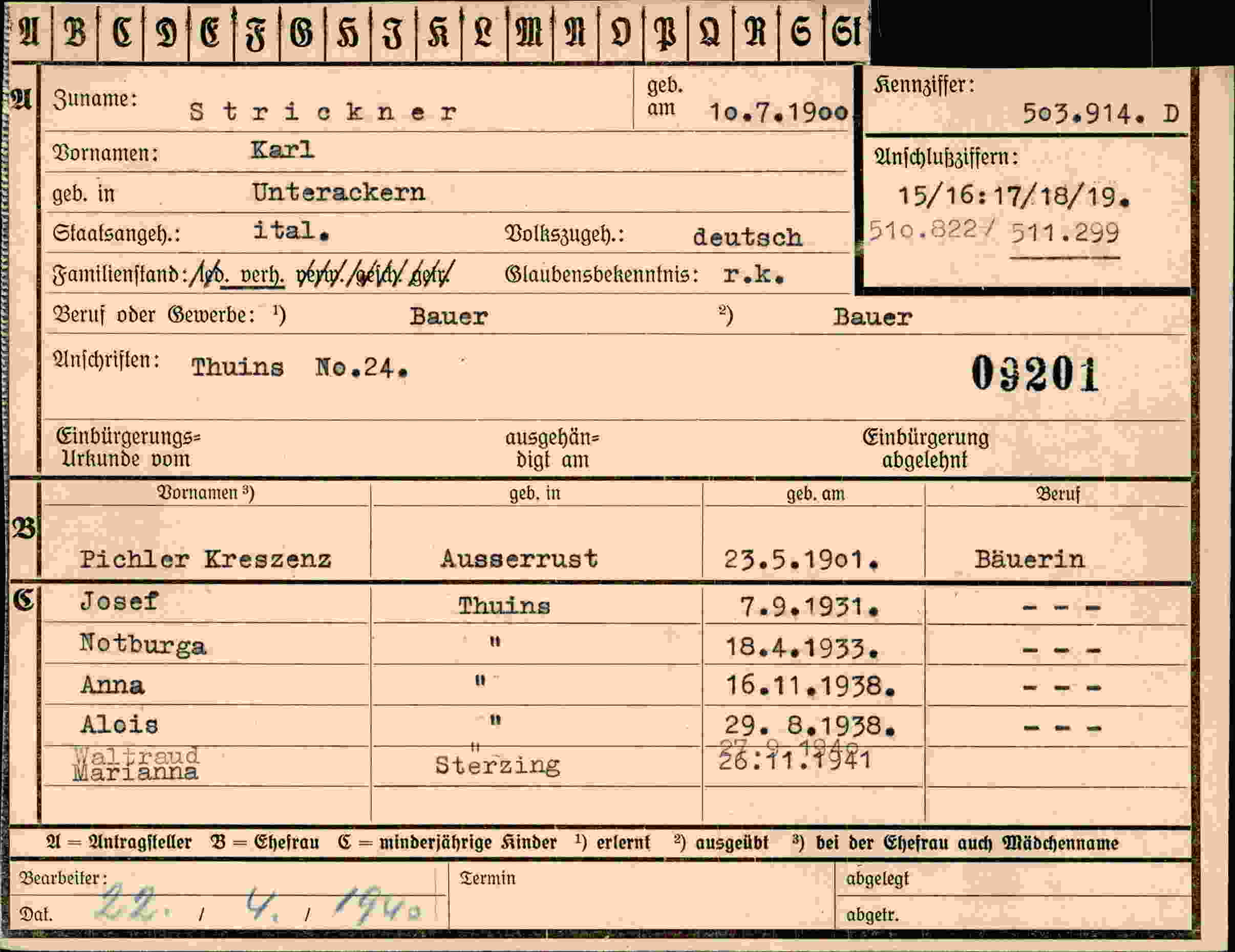This screenshot has height=952, width=1235.
Task: Select the 'Beruf oder Gewerbe:' label
Action: [x=154, y=314]
